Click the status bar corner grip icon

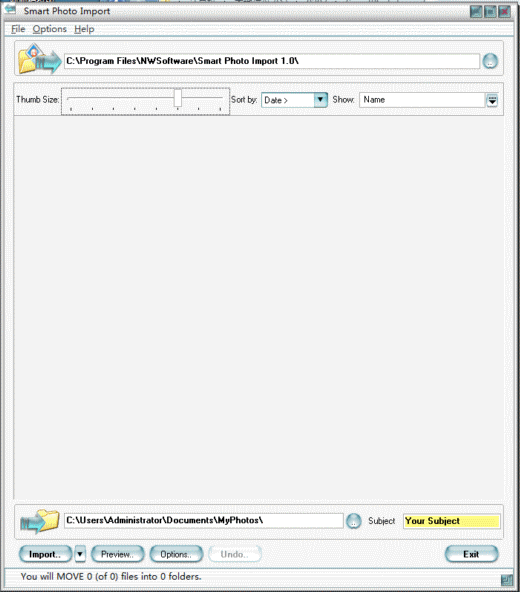pos(506,580)
